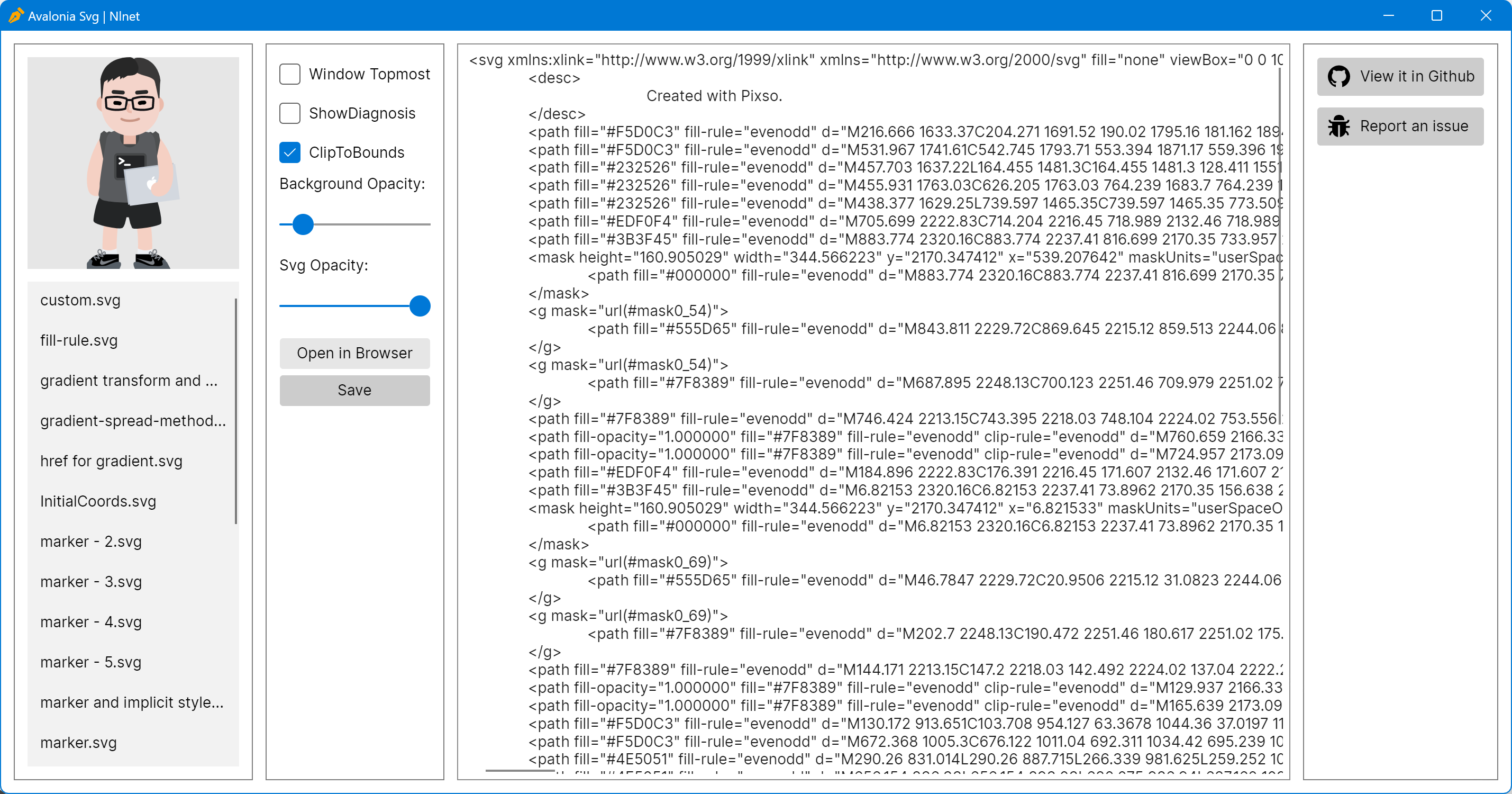Enable the Window Topmost checkbox
1512x794 pixels.
[290, 74]
